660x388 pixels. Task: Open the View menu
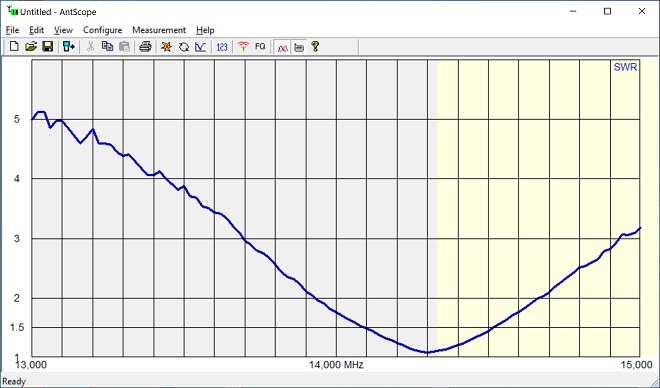[63, 30]
